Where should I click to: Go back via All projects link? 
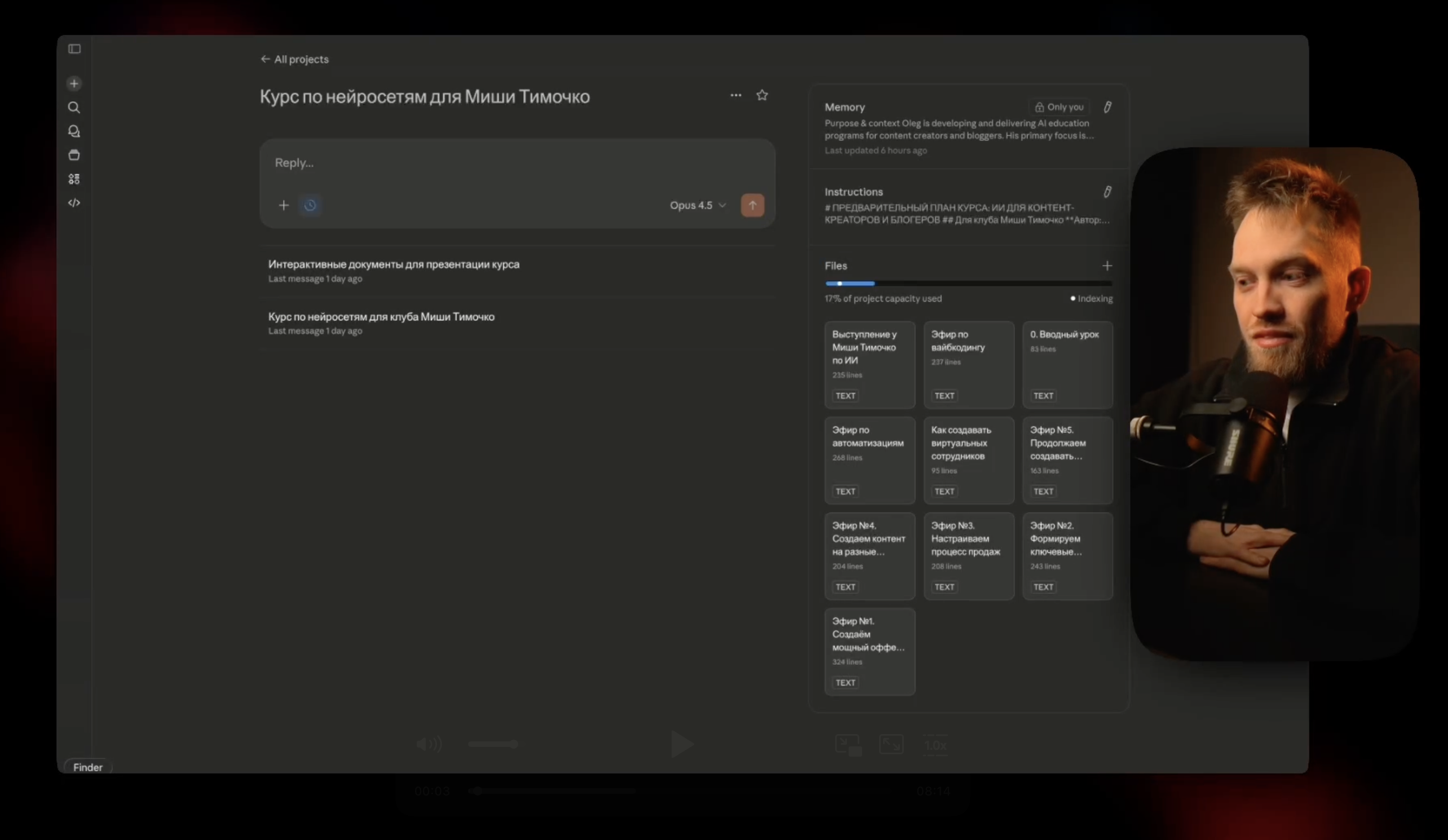pos(294,59)
